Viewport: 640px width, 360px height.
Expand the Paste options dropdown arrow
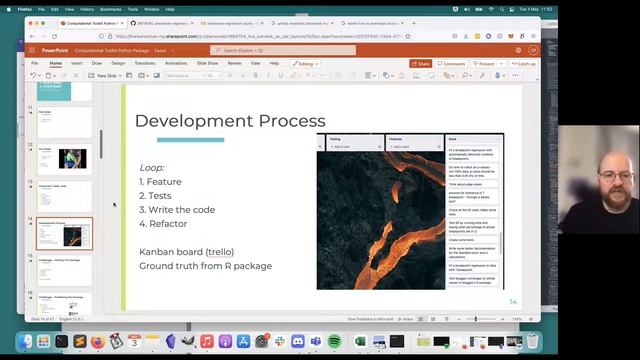(54, 76)
